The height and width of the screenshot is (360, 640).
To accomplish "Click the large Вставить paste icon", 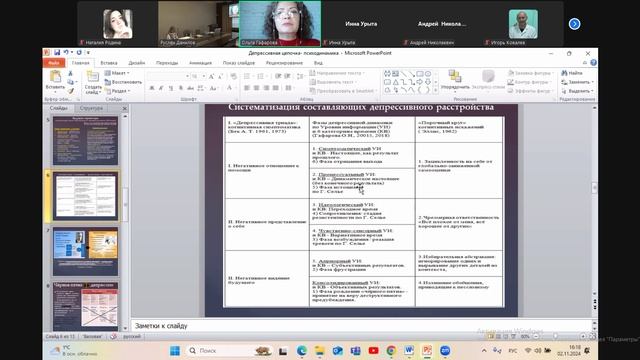I will 55,77.
